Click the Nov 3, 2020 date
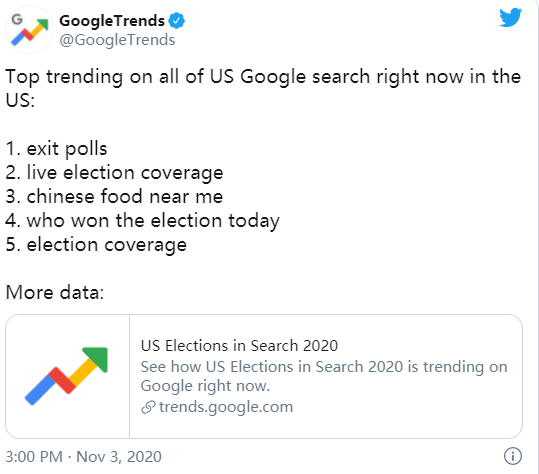The height and width of the screenshot is (474, 539). [x=119, y=456]
